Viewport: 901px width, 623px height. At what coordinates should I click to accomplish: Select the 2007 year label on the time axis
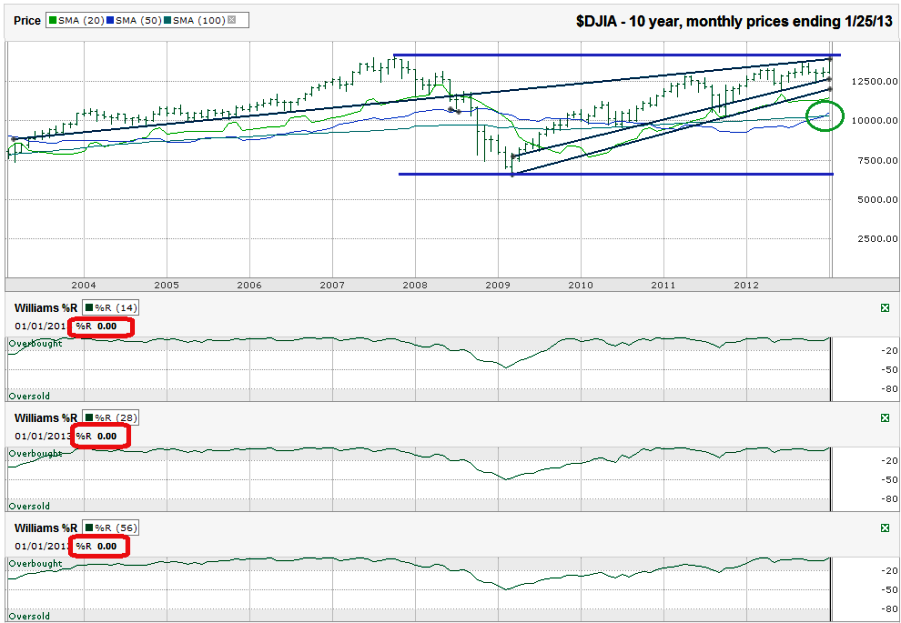pyautogui.click(x=332, y=285)
